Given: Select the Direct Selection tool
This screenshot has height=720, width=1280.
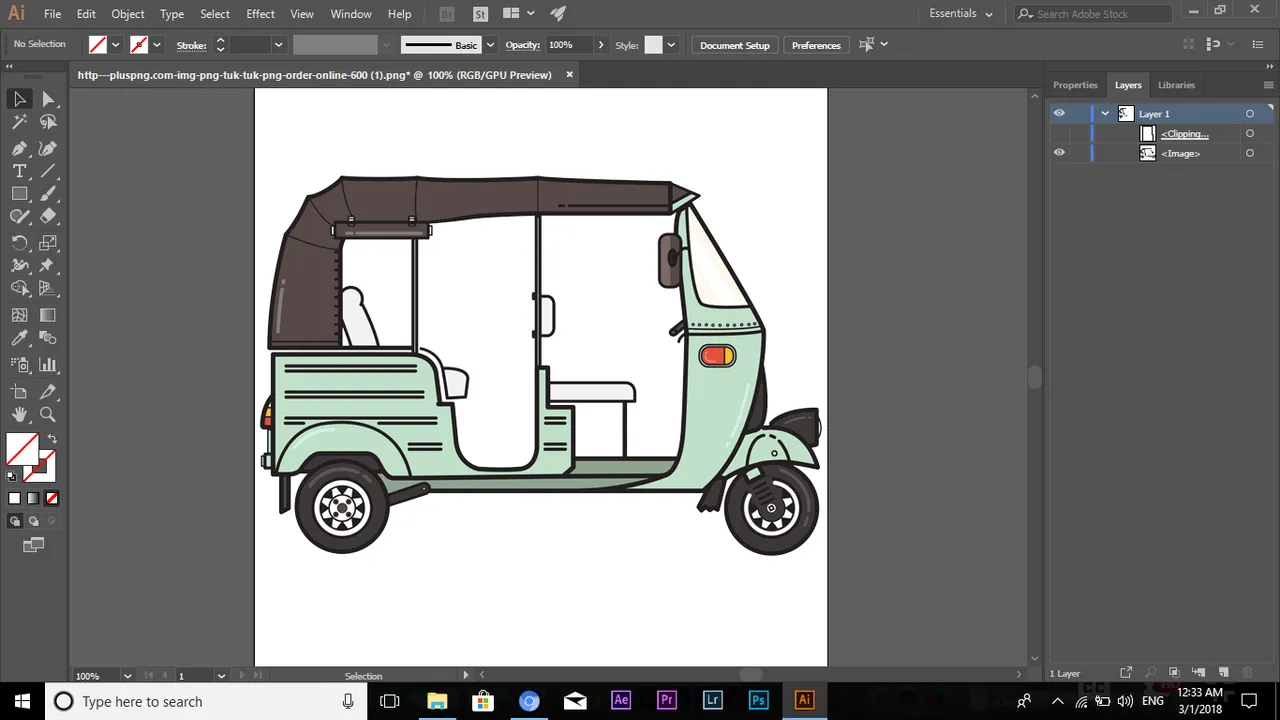Looking at the screenshot, I should 48,99.
